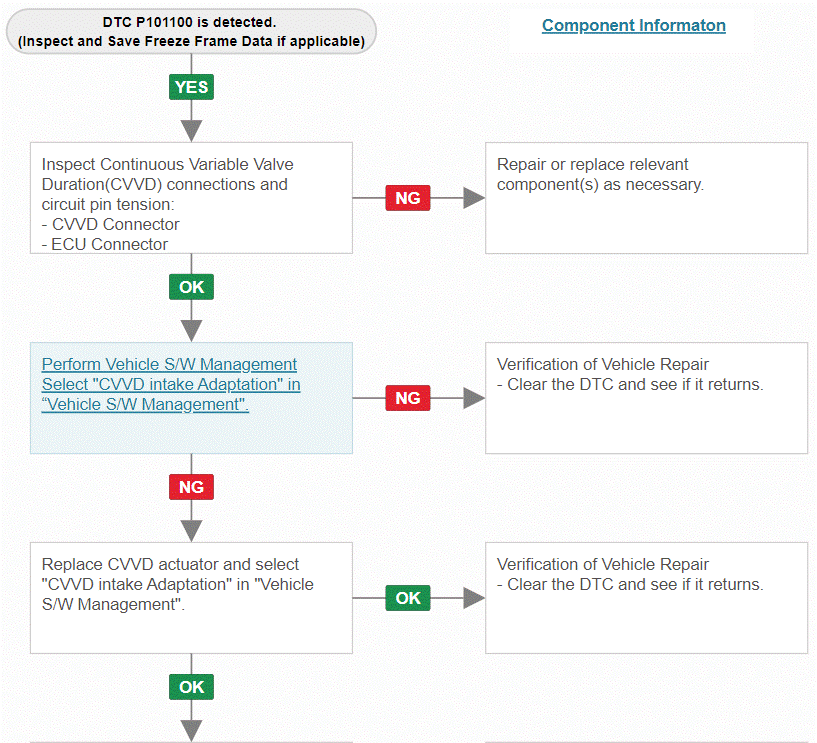Viewport: 817px width, 743px height.
Task: Select Inspect Continuous Variable Valve Duration box
Action: (x=191, y=198)
